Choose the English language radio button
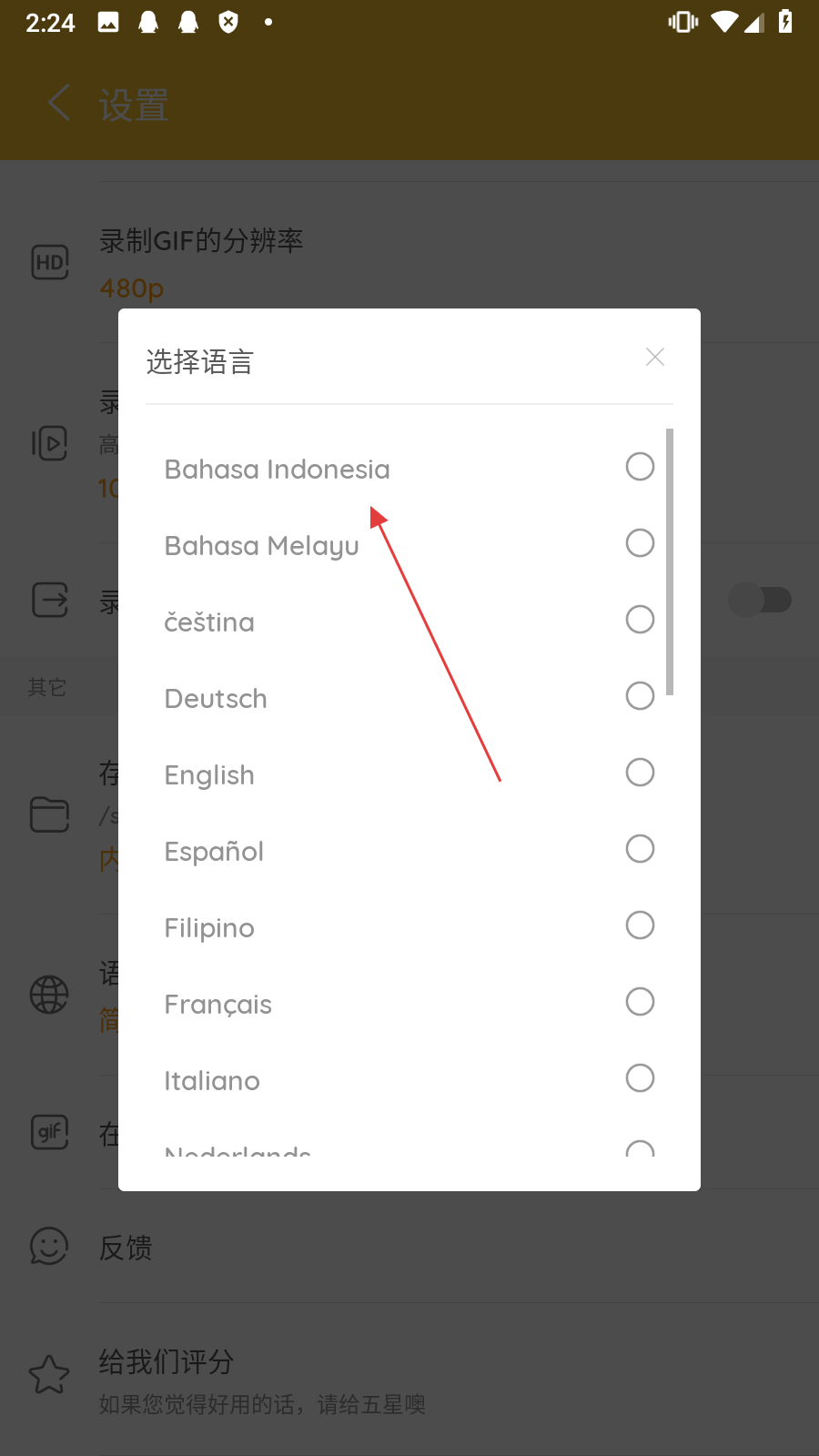This screenshot has width=819, height=1456. click(640, 773)
